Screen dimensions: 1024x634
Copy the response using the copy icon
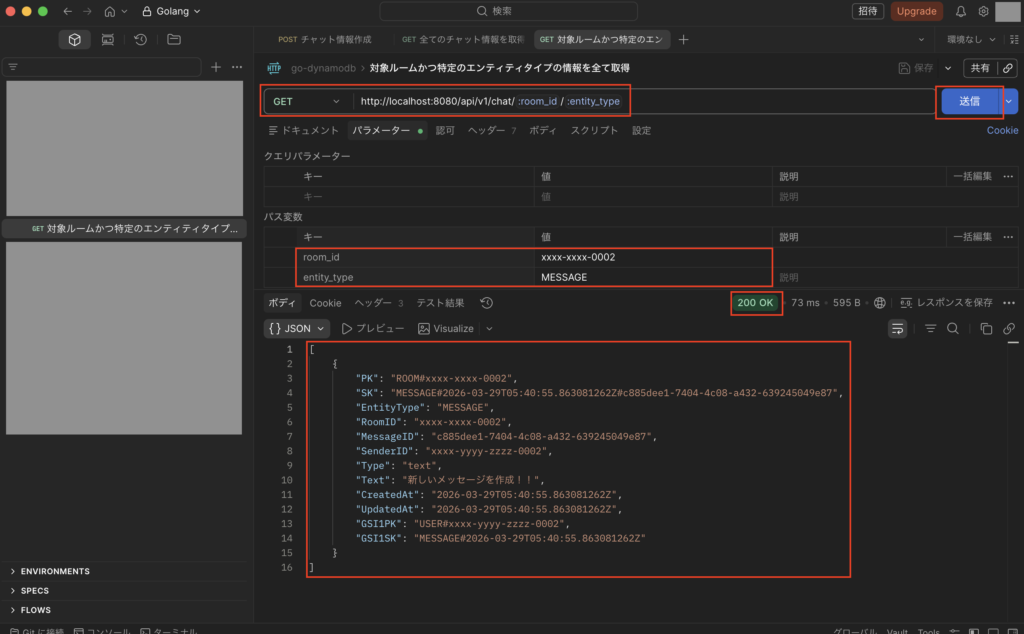click(x=986, y=328)
